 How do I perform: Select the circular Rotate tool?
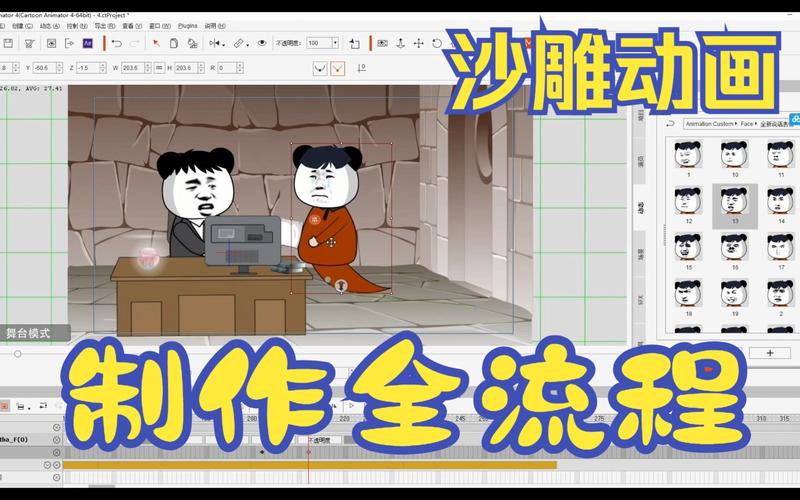click(437, 43)
